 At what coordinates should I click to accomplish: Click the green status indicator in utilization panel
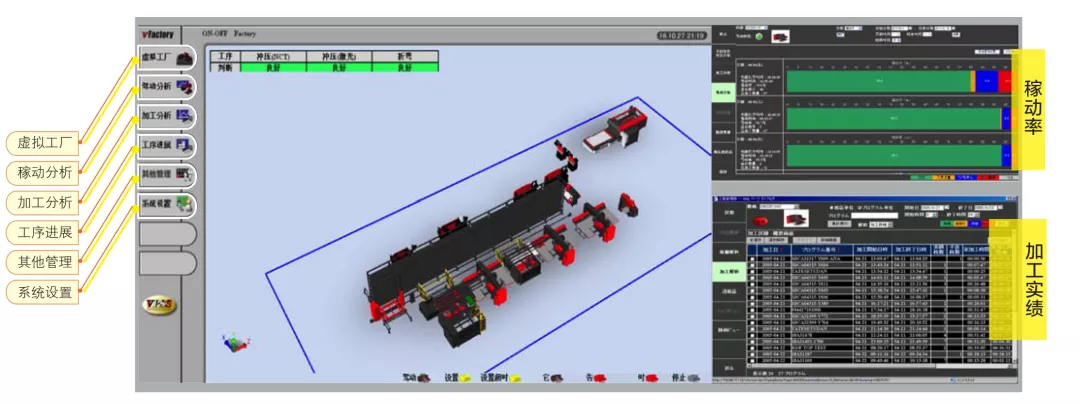pyautogui.click(x=759, y=37)
